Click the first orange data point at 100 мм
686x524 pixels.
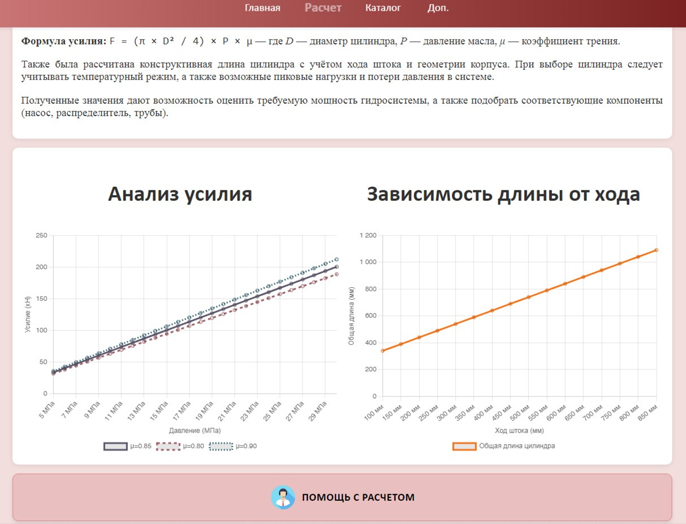(x=382, y=351)
